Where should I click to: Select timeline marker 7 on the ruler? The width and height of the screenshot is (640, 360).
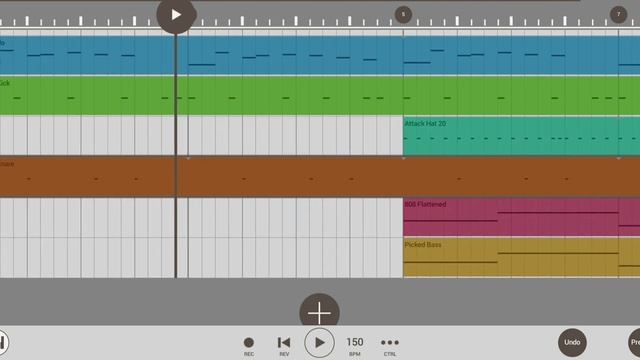coord(618,15)
